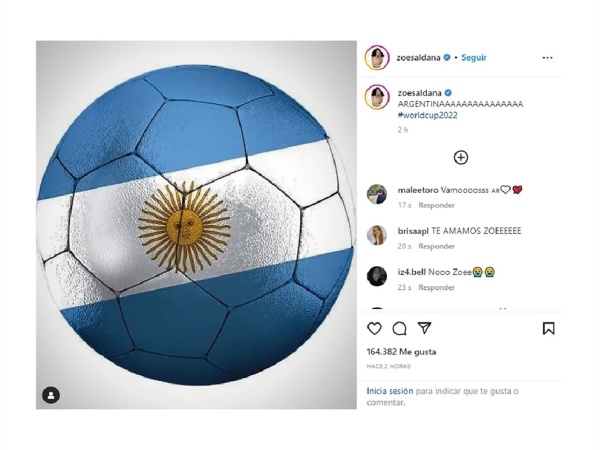This screenshot has width=600, height=450.
Task: Reply to brisaapl's comment
Action: tap(436, 246)
